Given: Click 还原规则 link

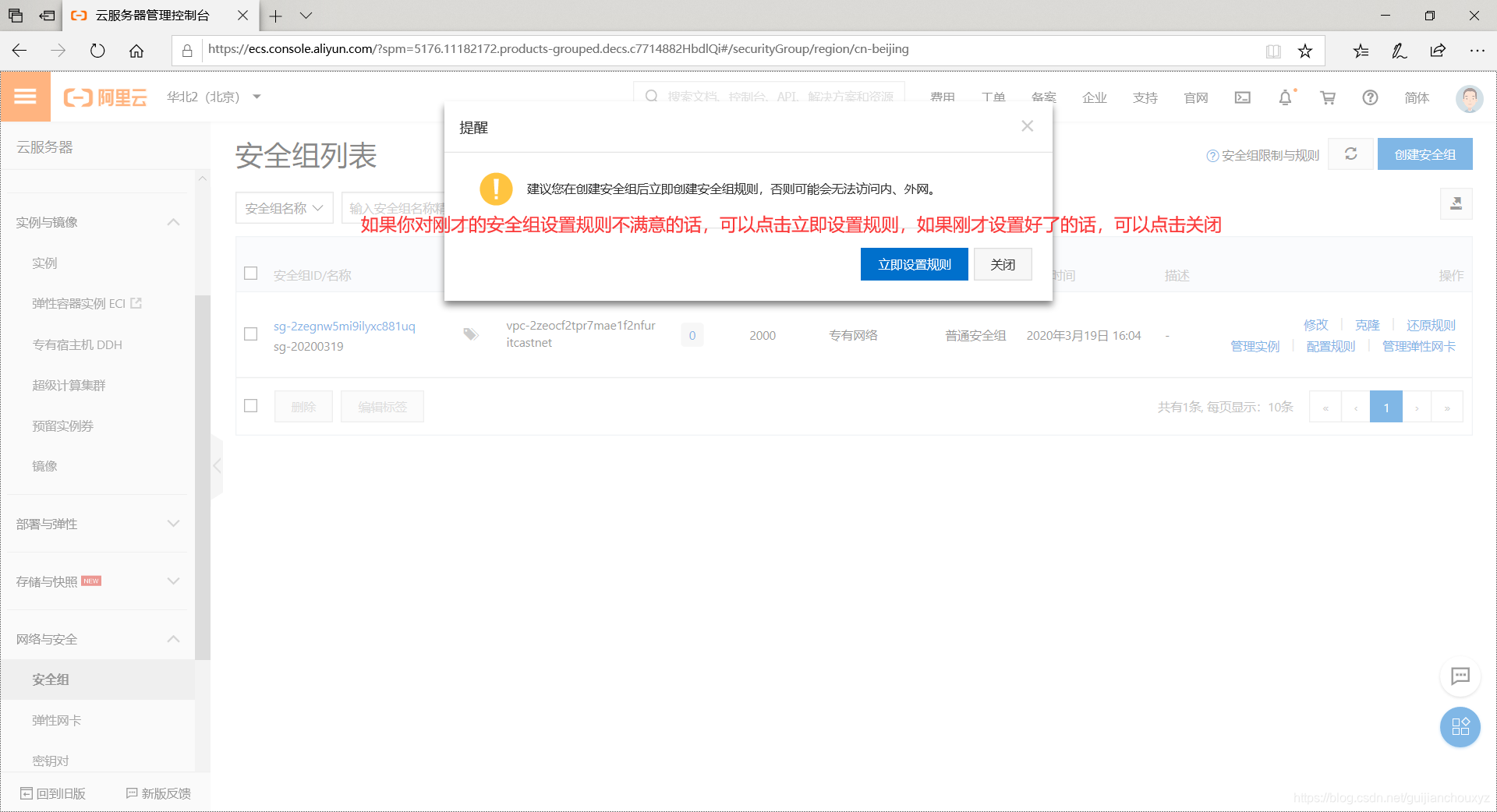Looking at the screenshot, I should [x=1431, y=325].
